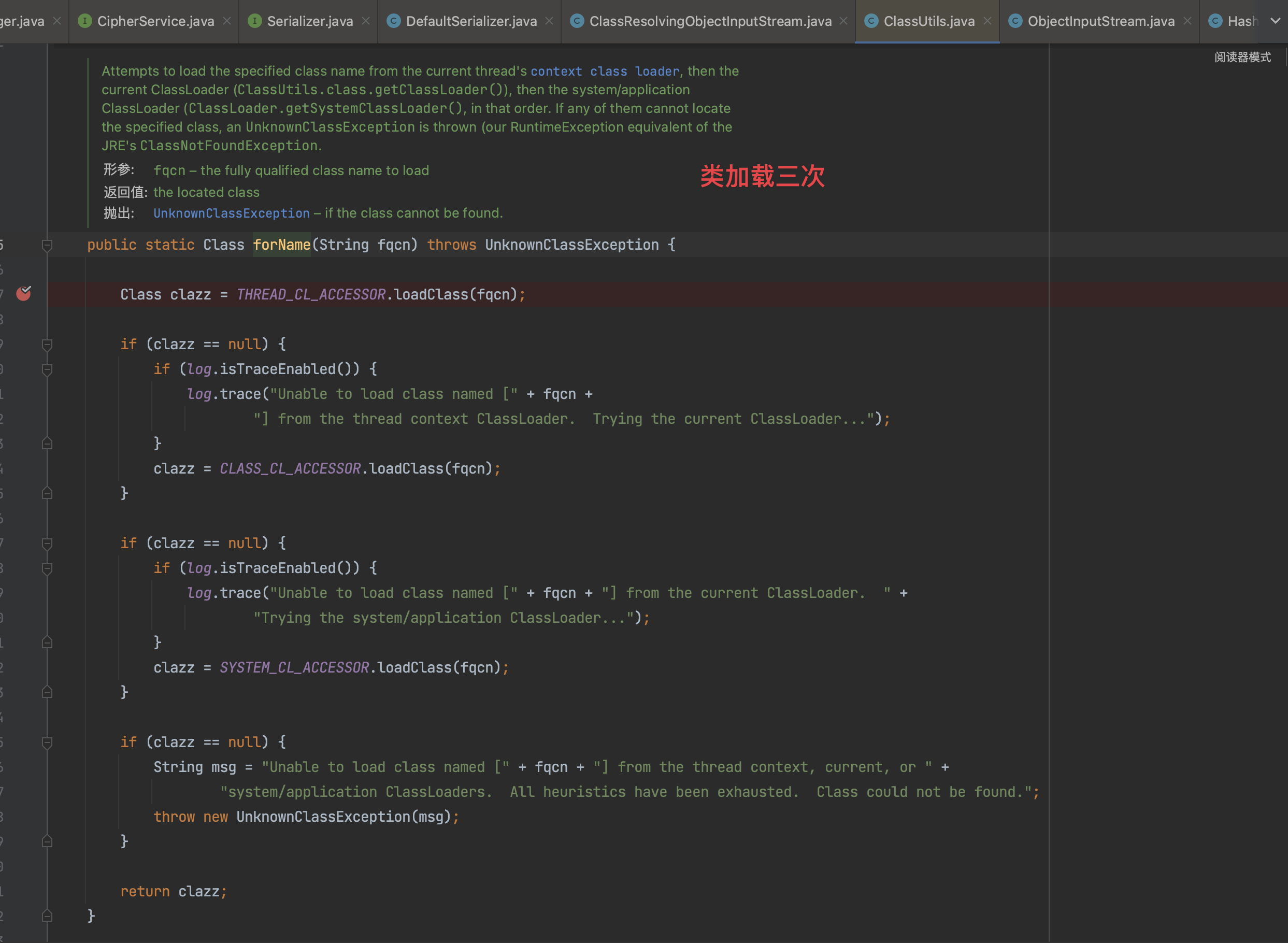Image resolution: width=1288 pixels, height=943 pixels.
Task: Click the forName method name
Action: (281, 245)
